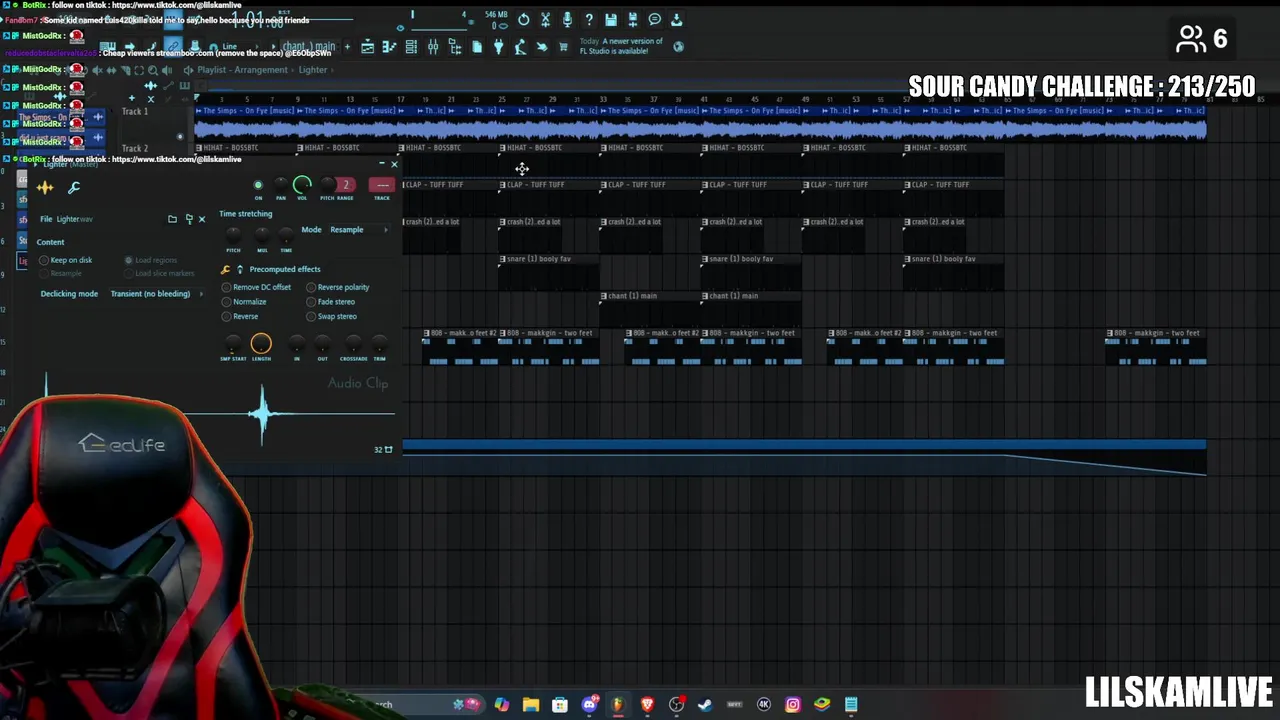Toggle Load regions option
The image size is (1280, 720).
click(151, 260)
